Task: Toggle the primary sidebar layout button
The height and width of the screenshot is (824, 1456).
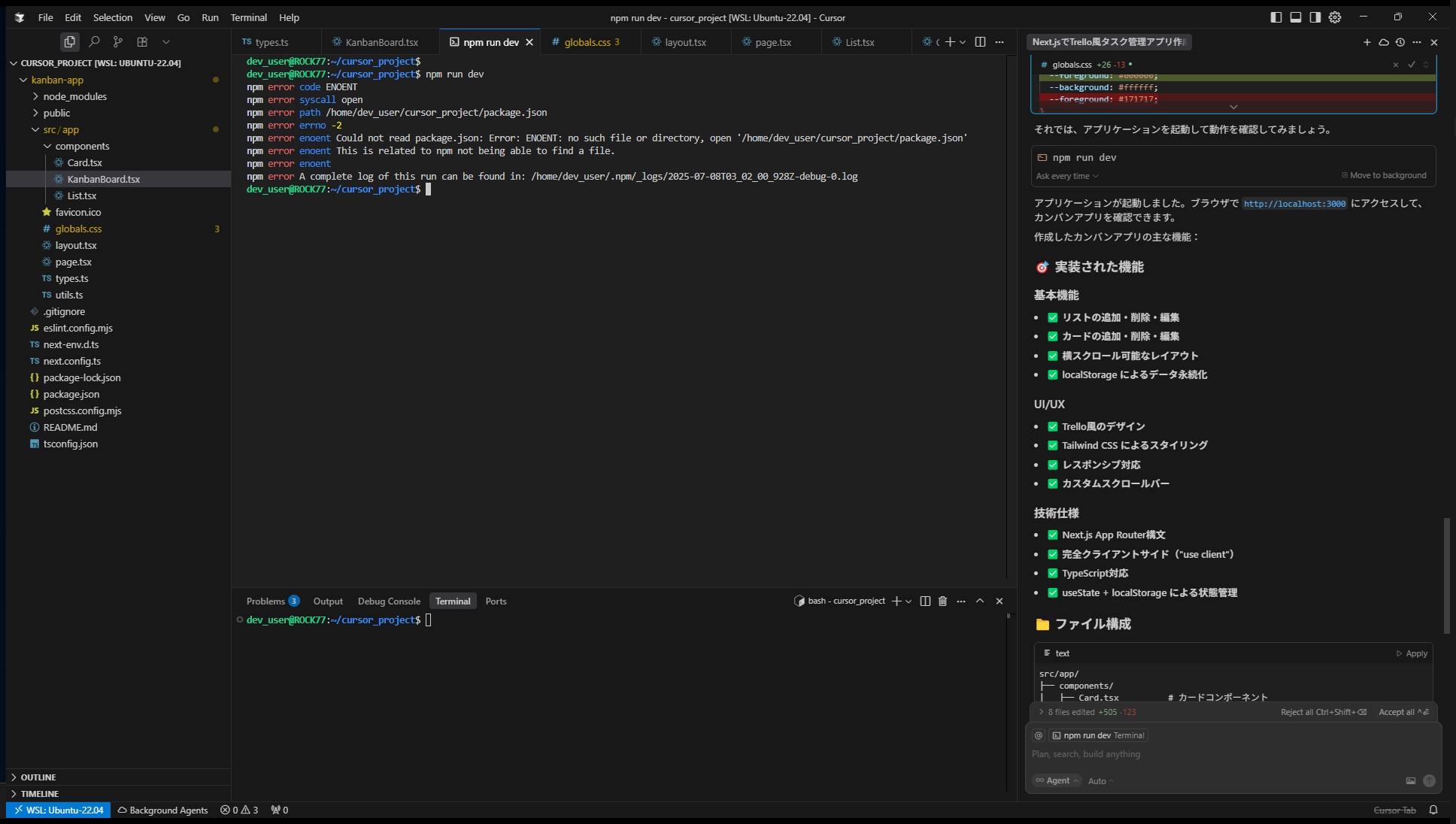Action: point(1276,17)
